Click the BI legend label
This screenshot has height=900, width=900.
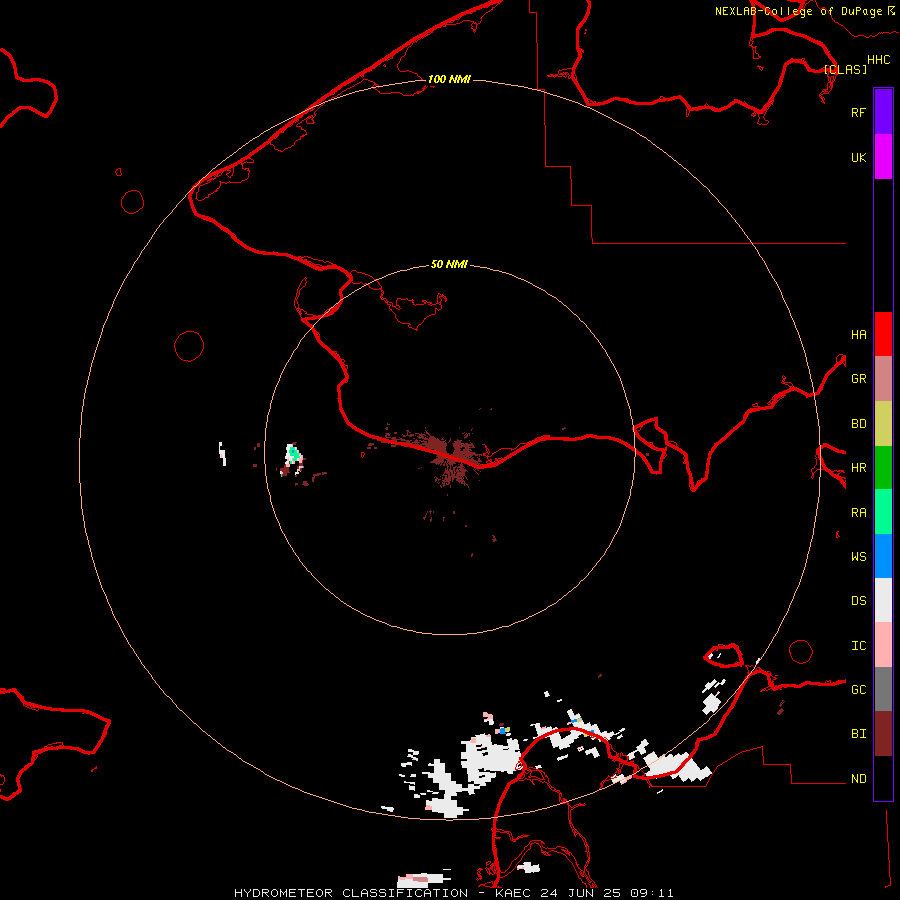pyautogui.click(x=858, y=734)
